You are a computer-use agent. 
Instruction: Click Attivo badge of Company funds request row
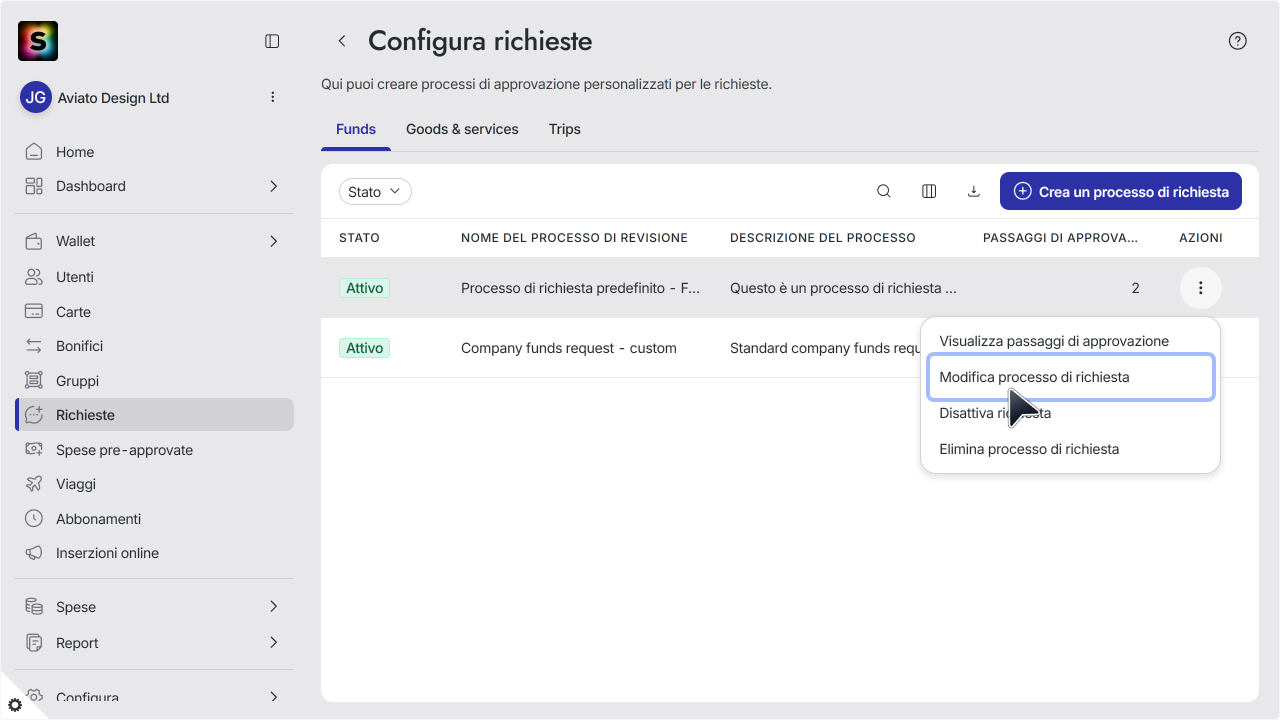pos(364,348)
